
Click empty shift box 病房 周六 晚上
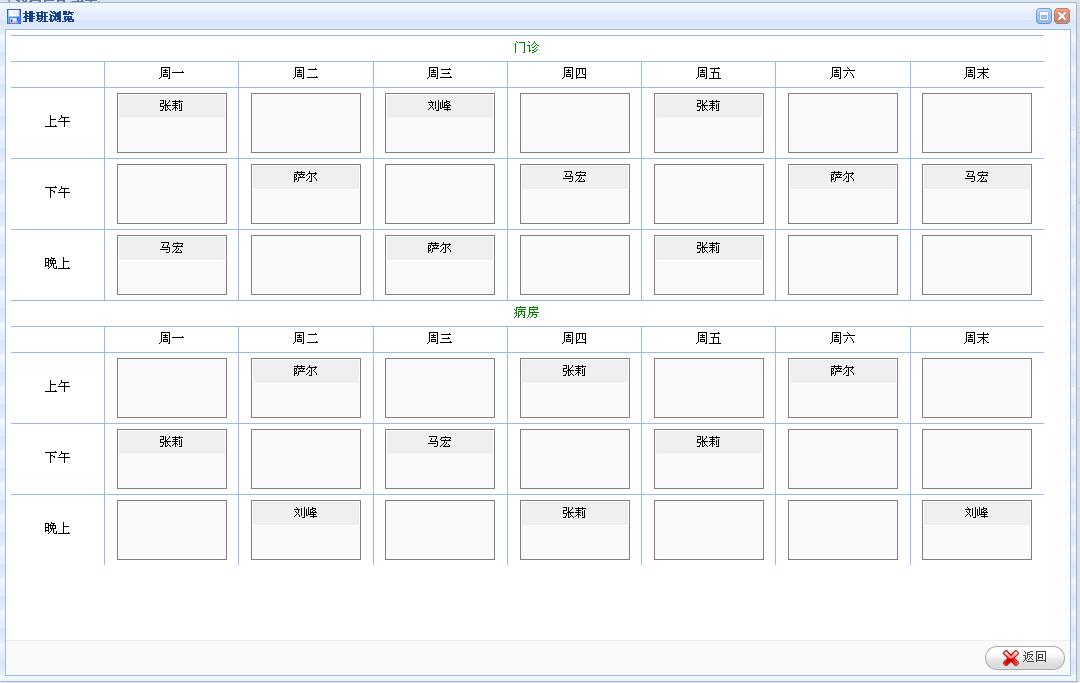842,529
